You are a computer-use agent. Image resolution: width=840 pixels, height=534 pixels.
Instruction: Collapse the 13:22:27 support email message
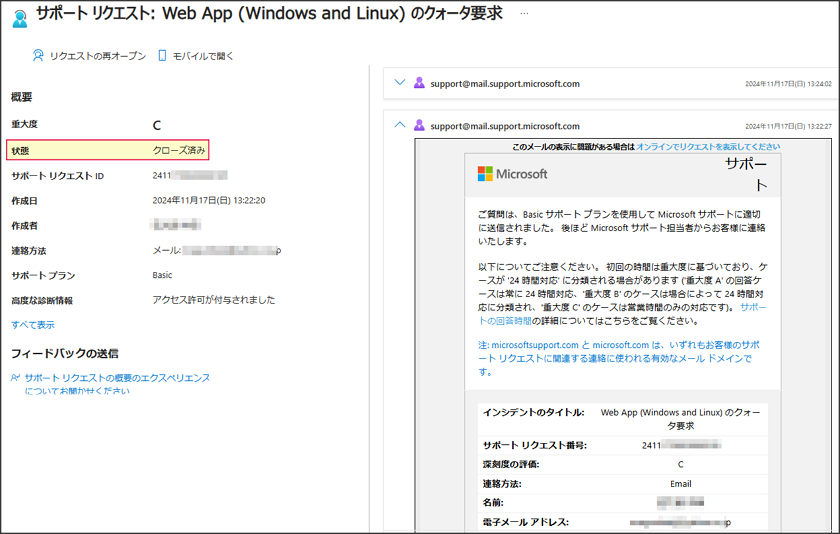click(x=399, y=125)
